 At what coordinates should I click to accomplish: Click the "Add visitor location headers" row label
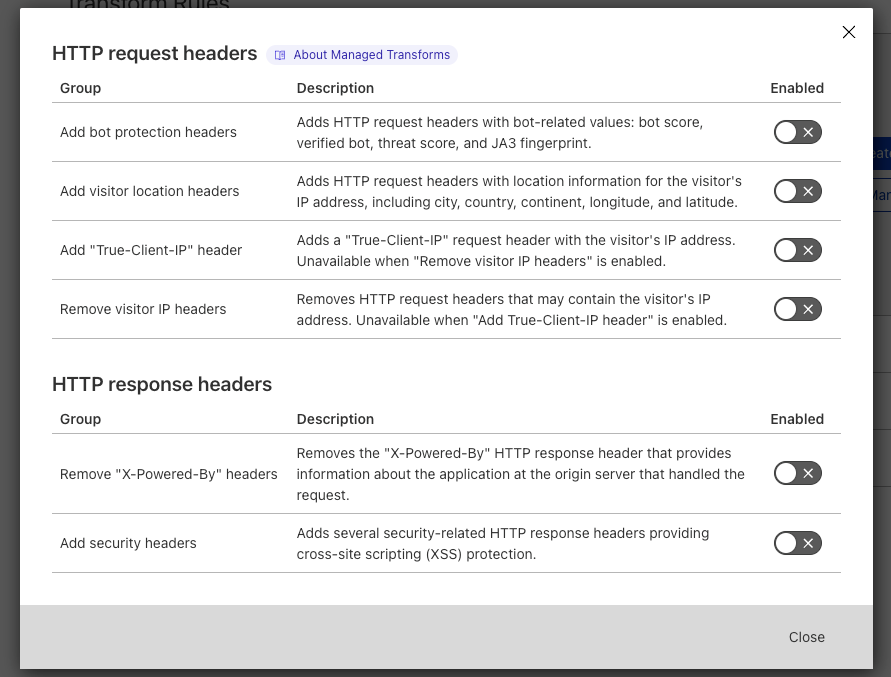(x=149, y=191)
